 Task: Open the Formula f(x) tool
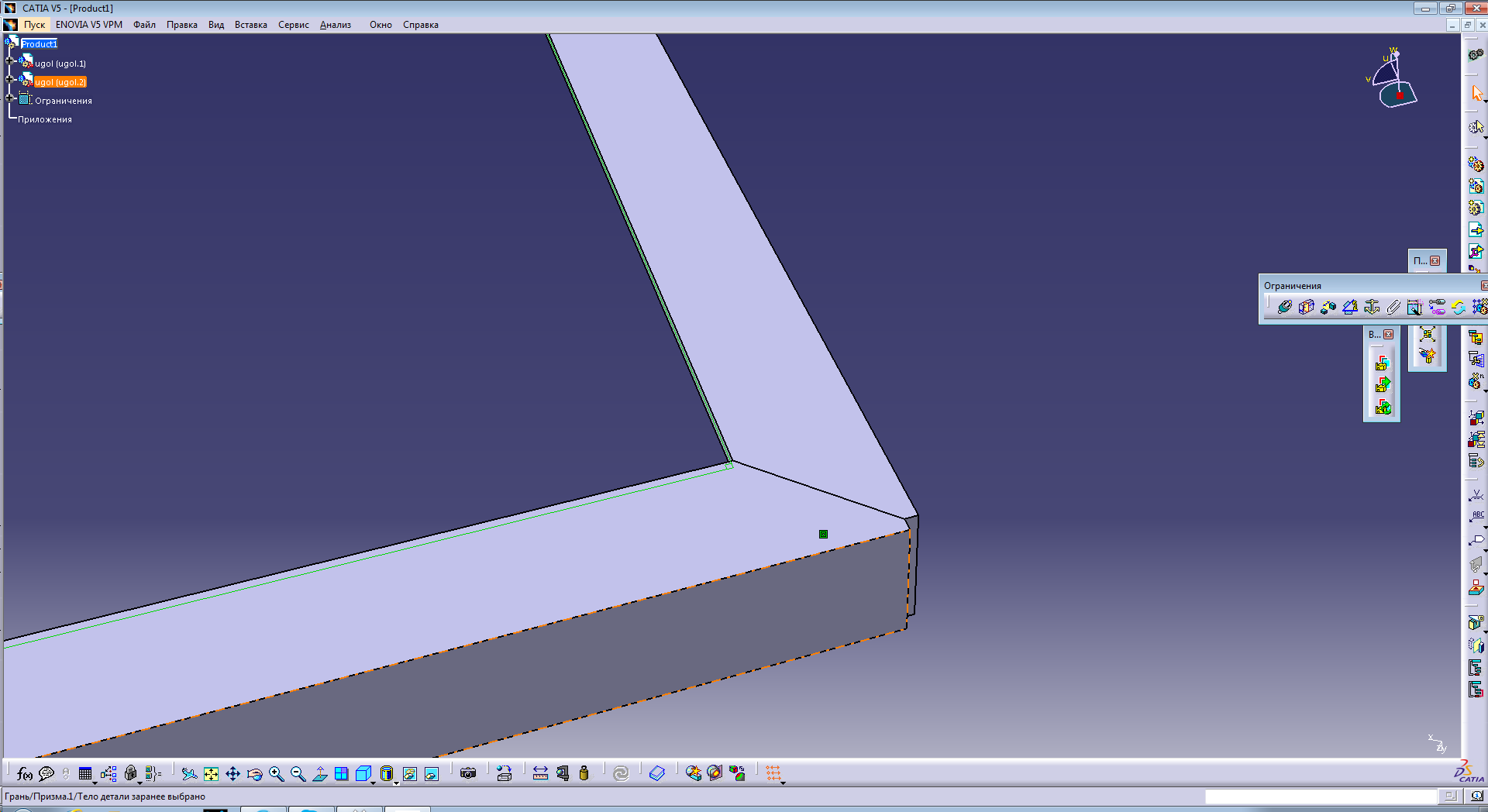coord(24,774)
